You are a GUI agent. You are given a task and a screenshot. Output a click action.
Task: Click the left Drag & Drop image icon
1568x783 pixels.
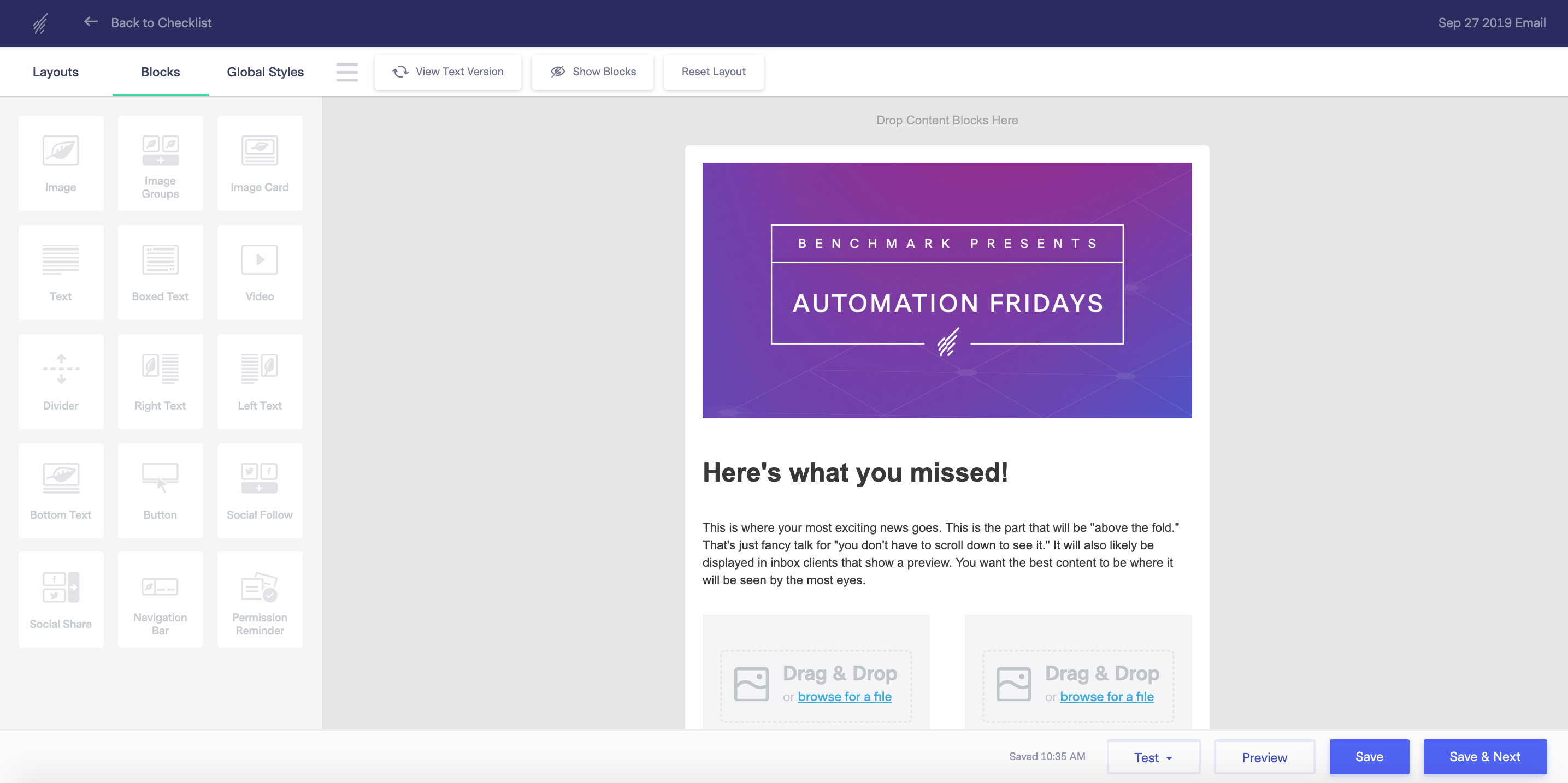pyautogui.click(x=751, y=684)
